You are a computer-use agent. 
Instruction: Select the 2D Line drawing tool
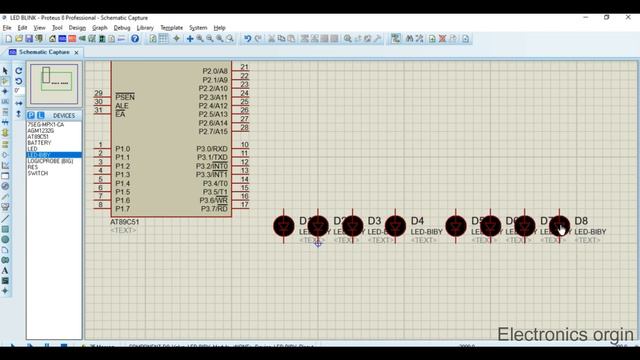(5, 219)
